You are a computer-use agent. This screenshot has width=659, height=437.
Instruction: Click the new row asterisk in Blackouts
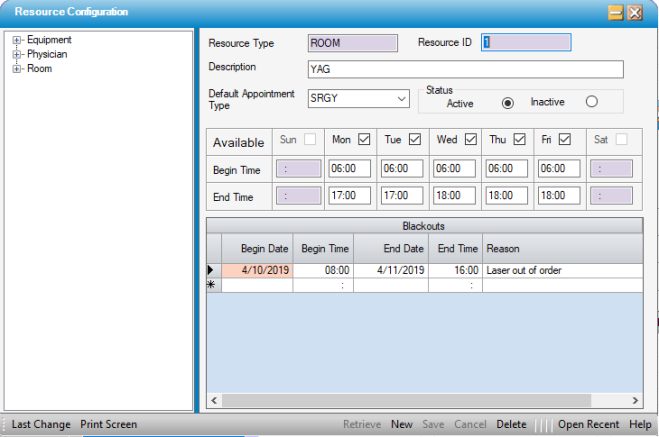tap(211, 285)
